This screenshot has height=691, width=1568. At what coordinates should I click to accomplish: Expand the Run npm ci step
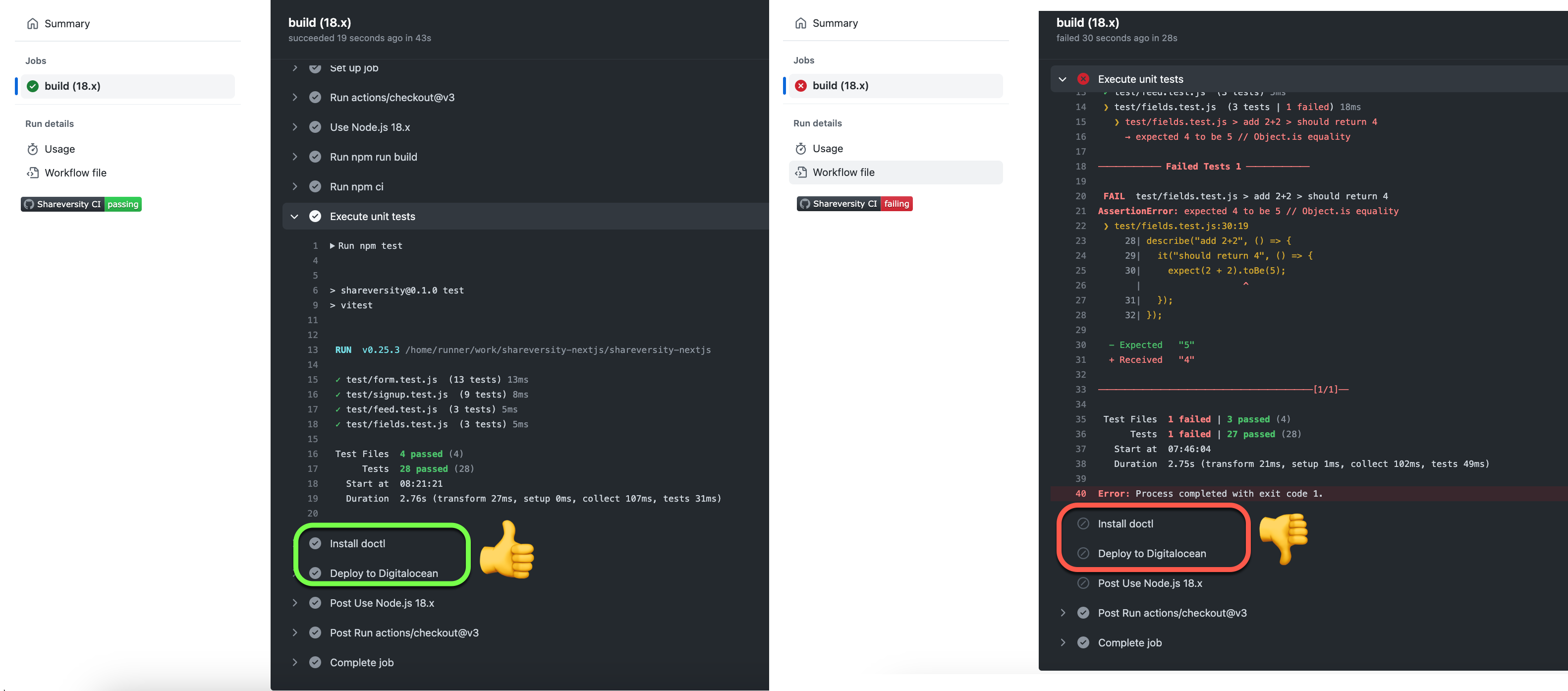[294, 186]
